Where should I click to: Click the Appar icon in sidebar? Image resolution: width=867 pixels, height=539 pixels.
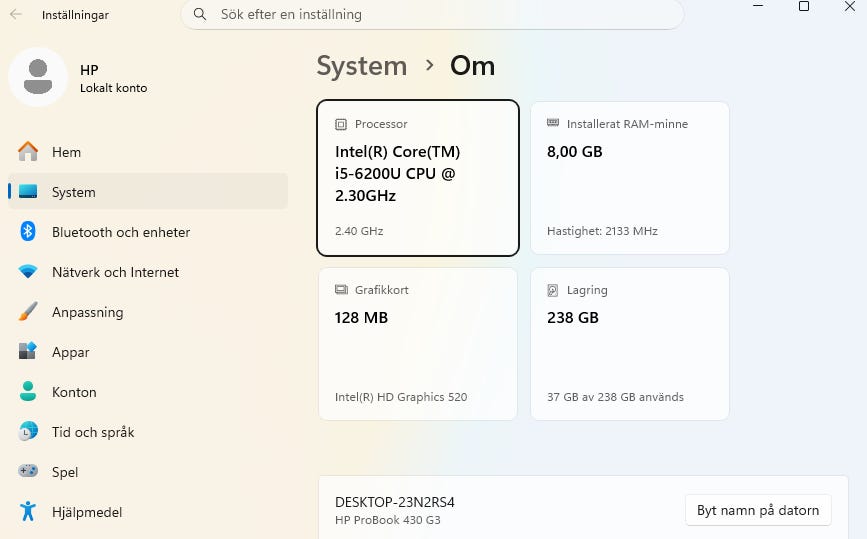(28, 351)
